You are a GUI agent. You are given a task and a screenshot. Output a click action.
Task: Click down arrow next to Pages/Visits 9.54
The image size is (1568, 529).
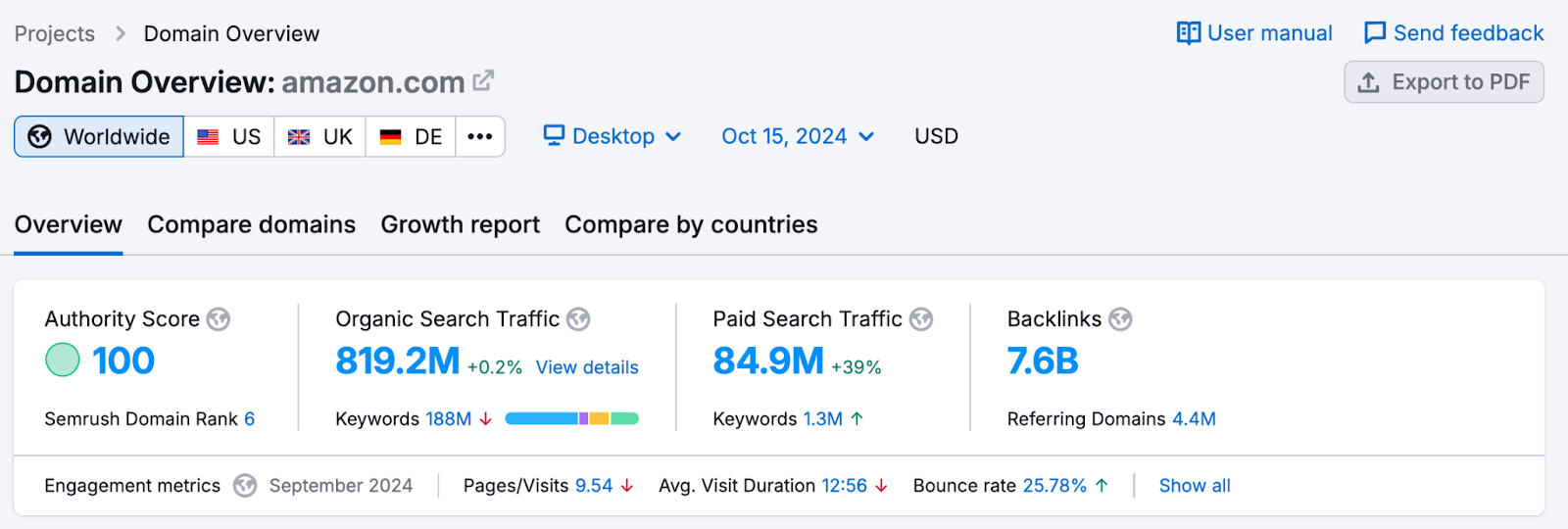coord(627,486)
